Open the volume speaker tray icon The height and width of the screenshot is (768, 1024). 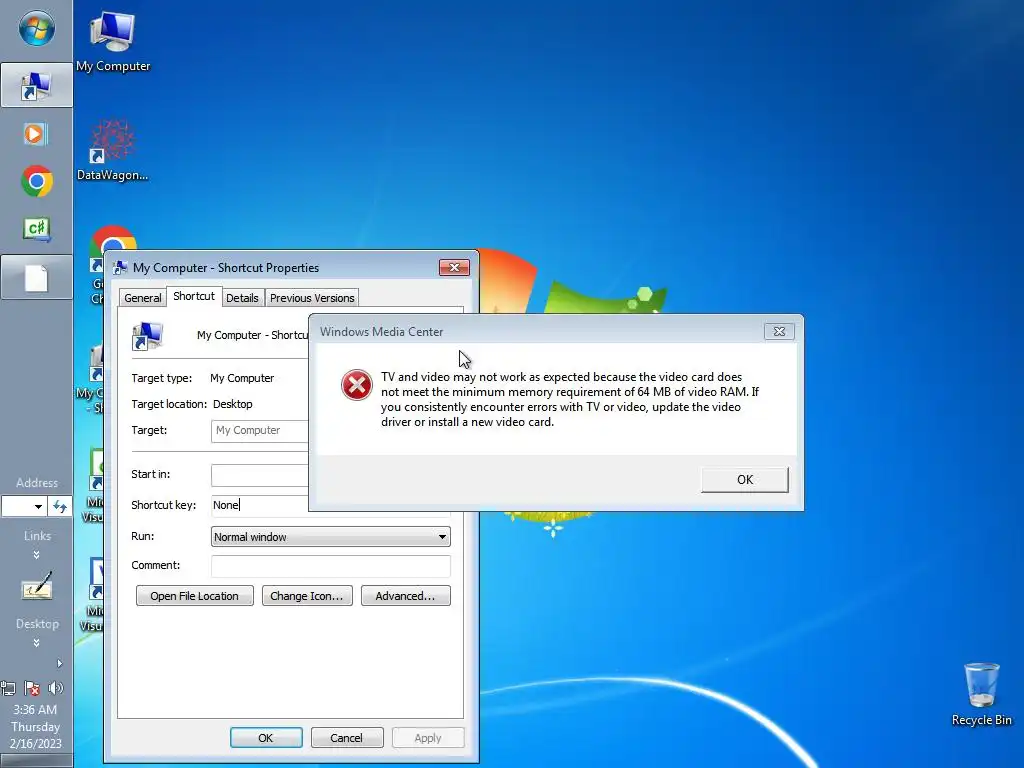coord(56,688)
